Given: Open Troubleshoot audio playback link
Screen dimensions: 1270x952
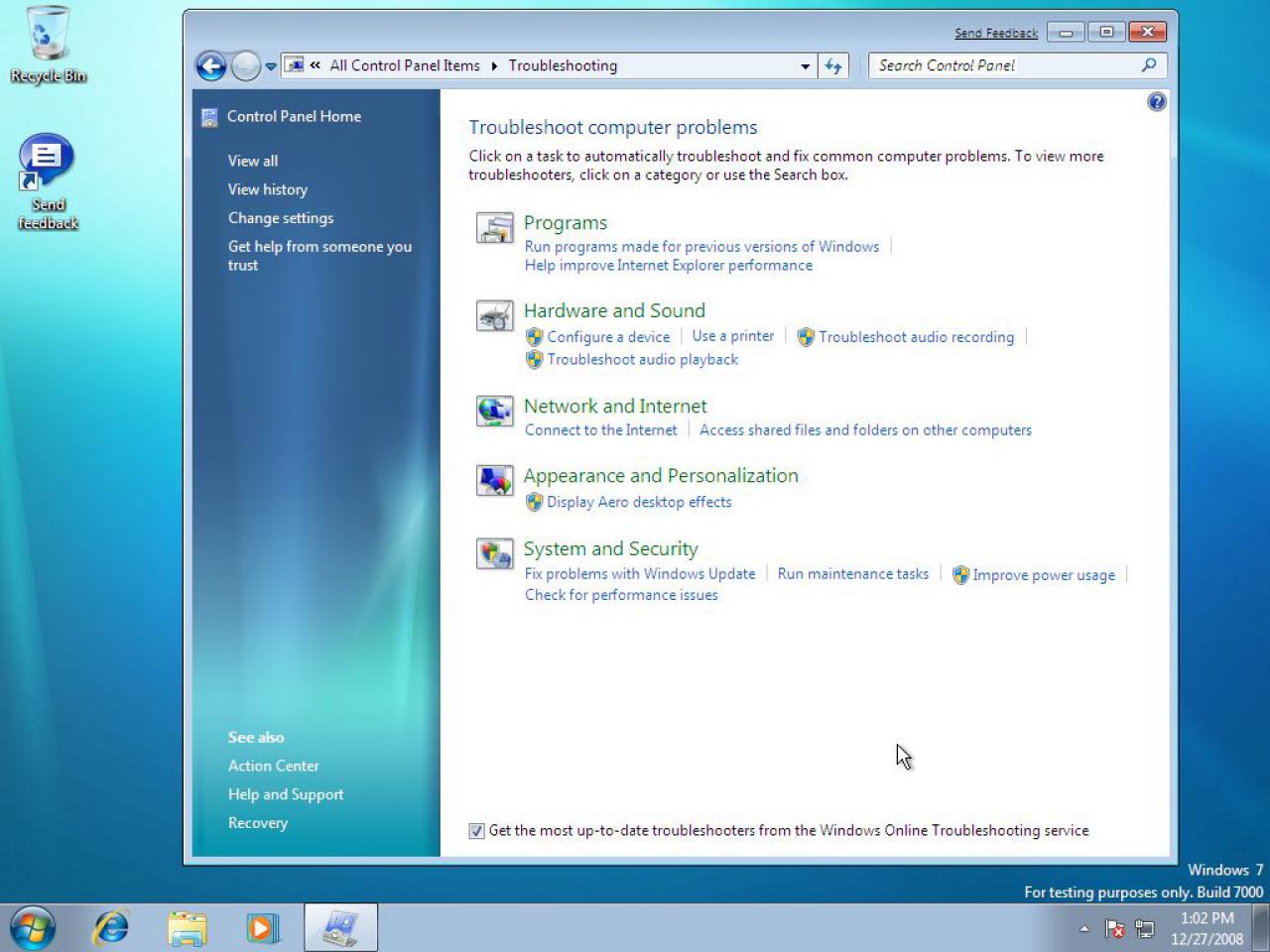Looking at the screenshot, I should 643,360.
